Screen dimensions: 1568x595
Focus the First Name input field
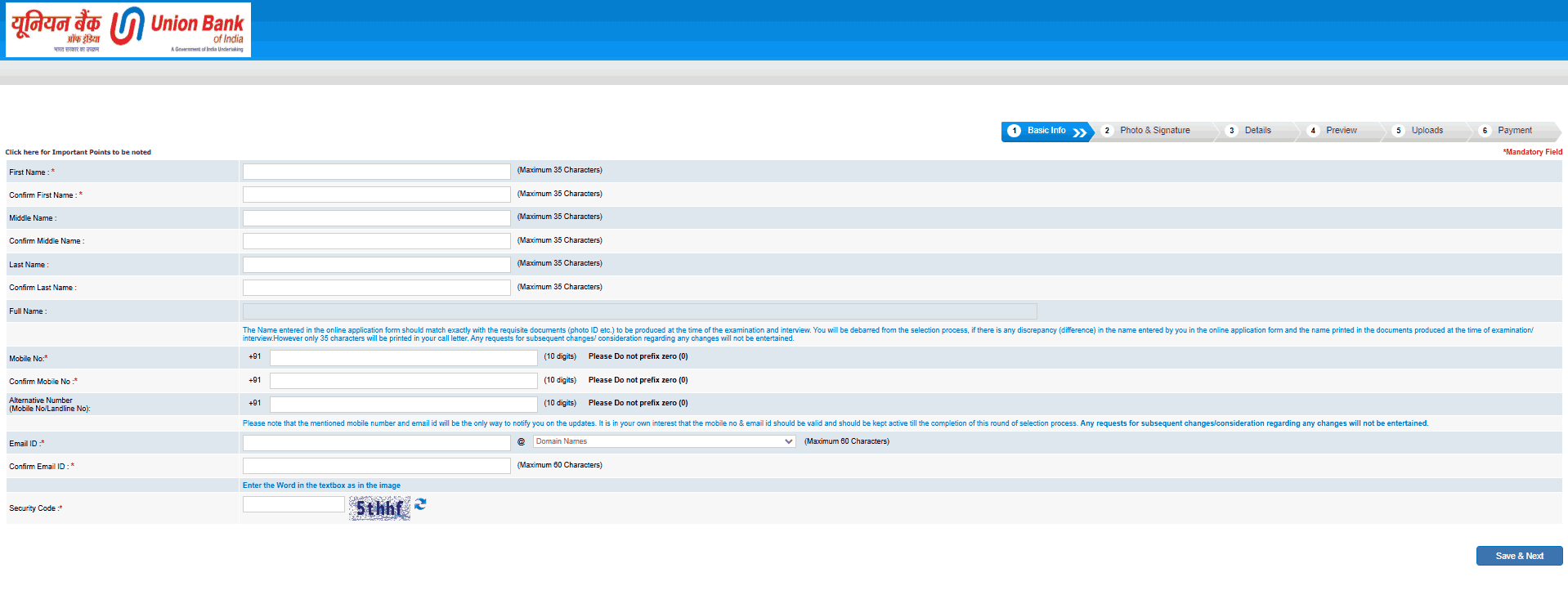[377, 172]
